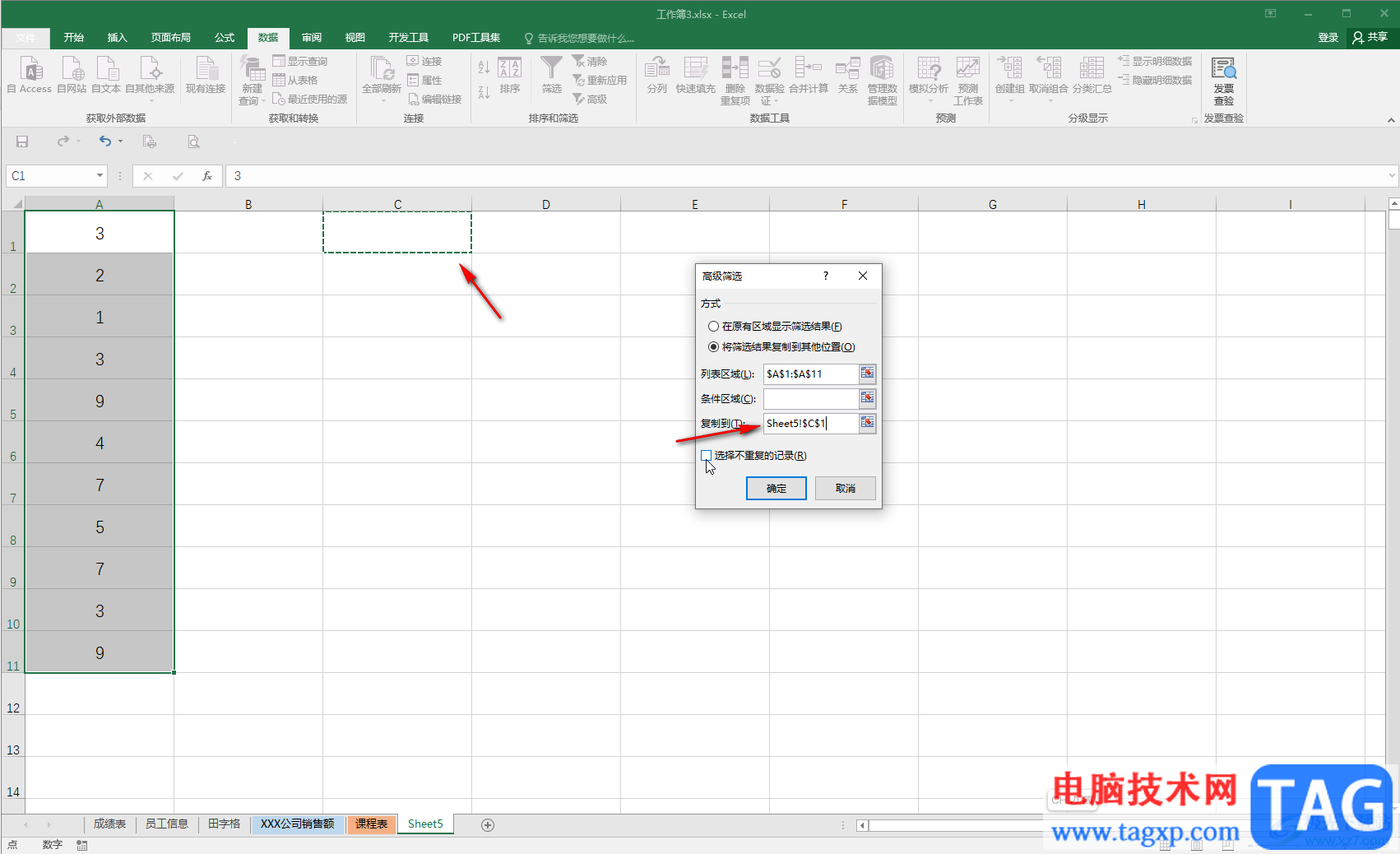This screenshot has height=854, width=1400.
Task: Open existing connections (现有连接)
Action: 205,75
